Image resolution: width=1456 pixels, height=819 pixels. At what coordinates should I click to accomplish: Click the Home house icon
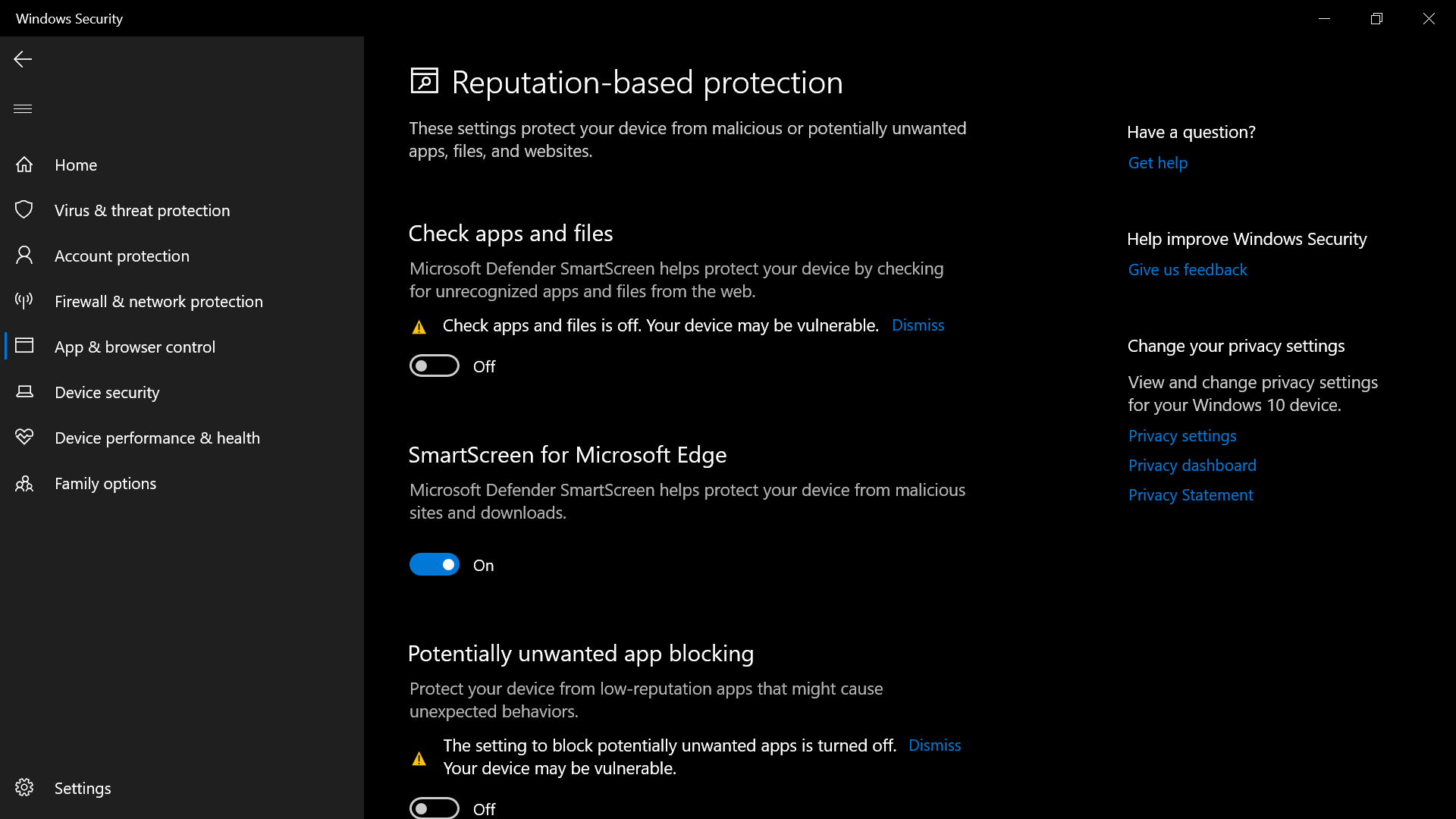click(x=24, y=165)
